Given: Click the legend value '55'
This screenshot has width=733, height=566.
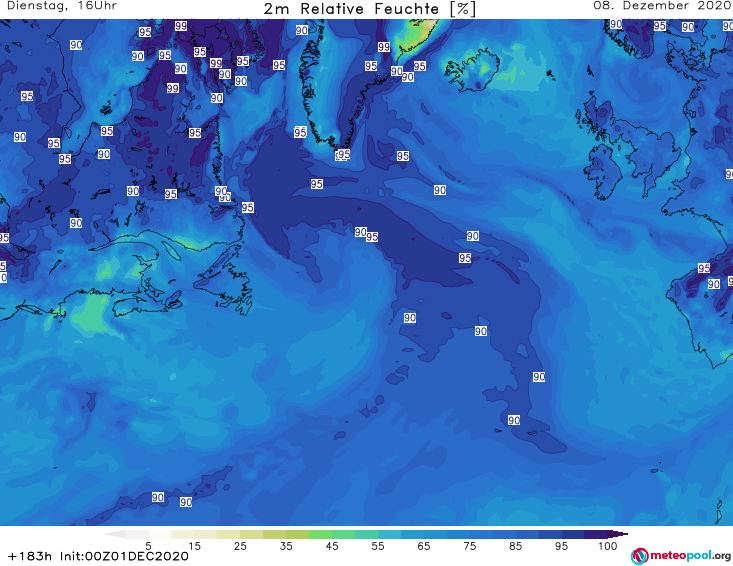Looking at the screenshot, I should 377,546.
